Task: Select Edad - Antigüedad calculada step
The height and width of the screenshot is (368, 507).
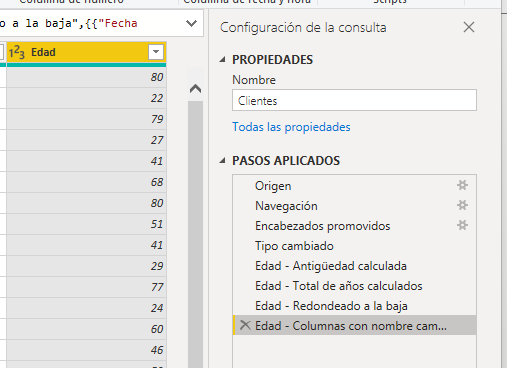Action: [x=354, y=266]
